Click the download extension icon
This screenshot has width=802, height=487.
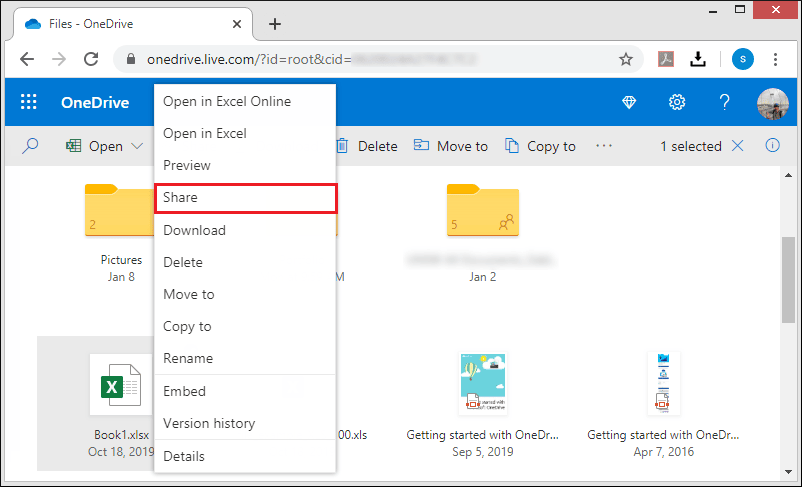pos(698,59)
